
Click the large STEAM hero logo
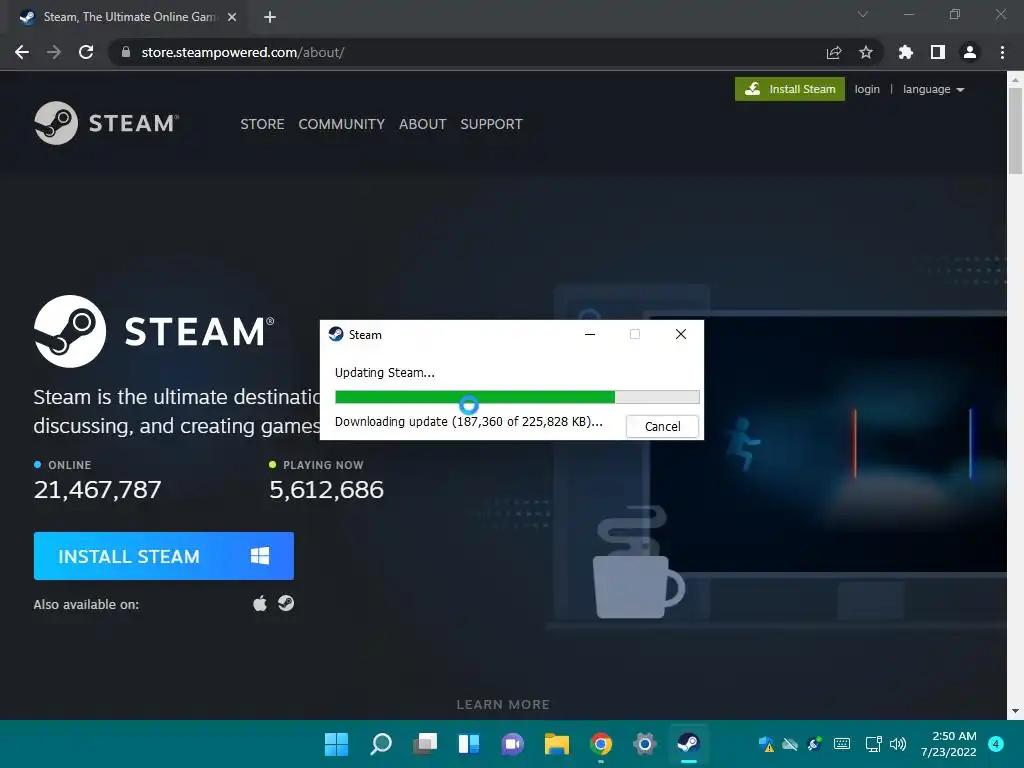154,331
